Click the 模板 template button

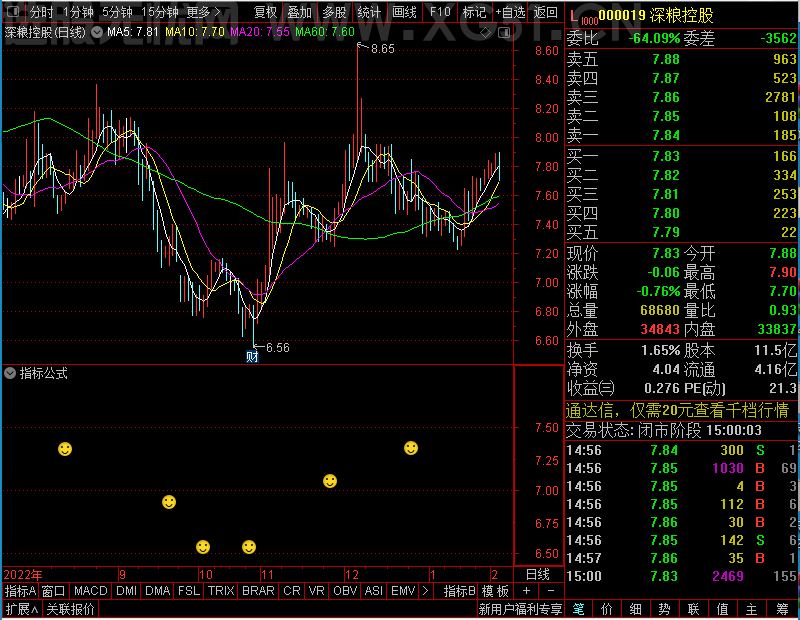(x=495, y=591)
